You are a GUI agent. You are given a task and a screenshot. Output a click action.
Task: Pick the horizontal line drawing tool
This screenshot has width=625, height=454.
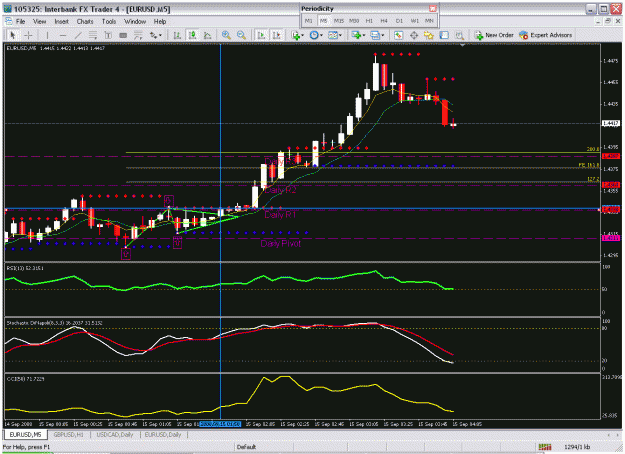tap(63, 35)
